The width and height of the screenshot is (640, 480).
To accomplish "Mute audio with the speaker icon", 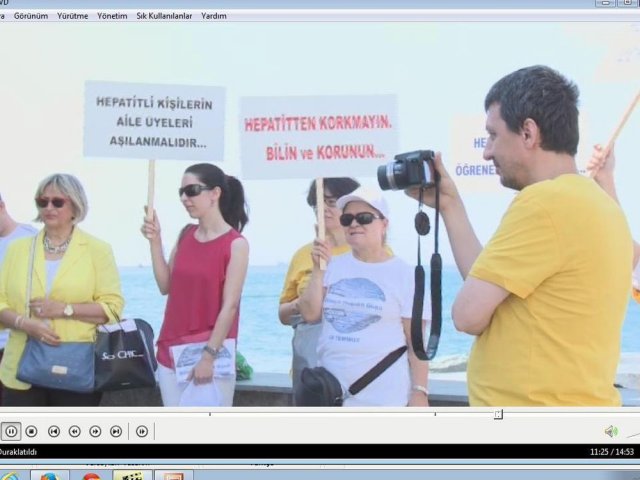I will pyautogui.click(x=610, y=431).
